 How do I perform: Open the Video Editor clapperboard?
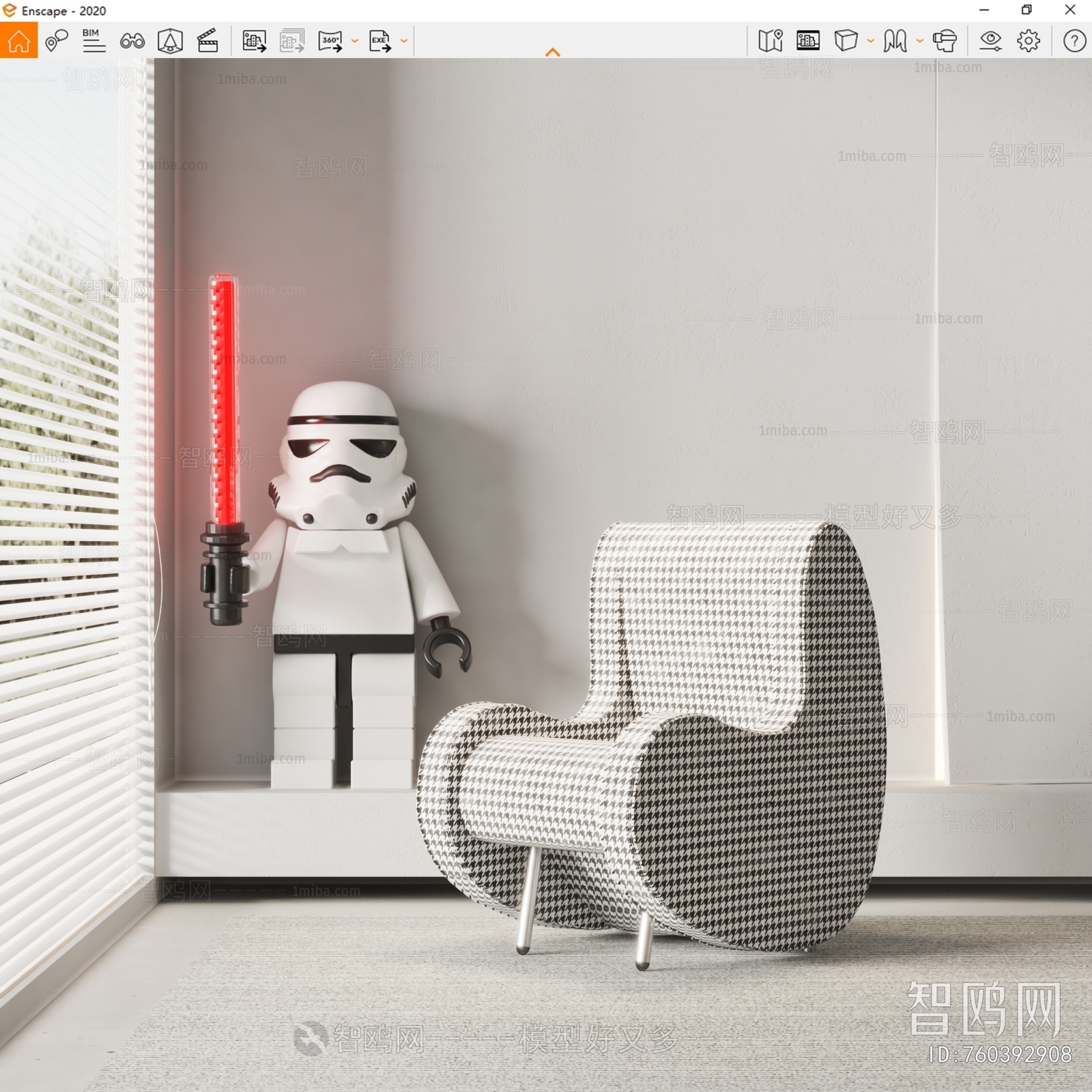point(207,41)
